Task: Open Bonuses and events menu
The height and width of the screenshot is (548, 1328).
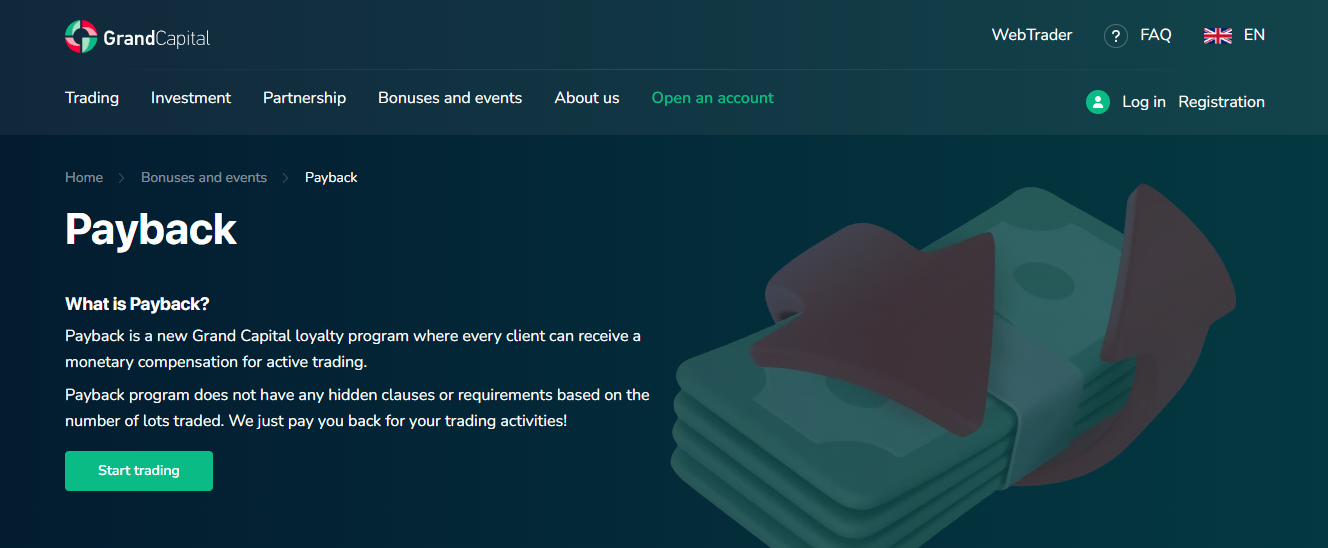Action: tap(450, 98)
